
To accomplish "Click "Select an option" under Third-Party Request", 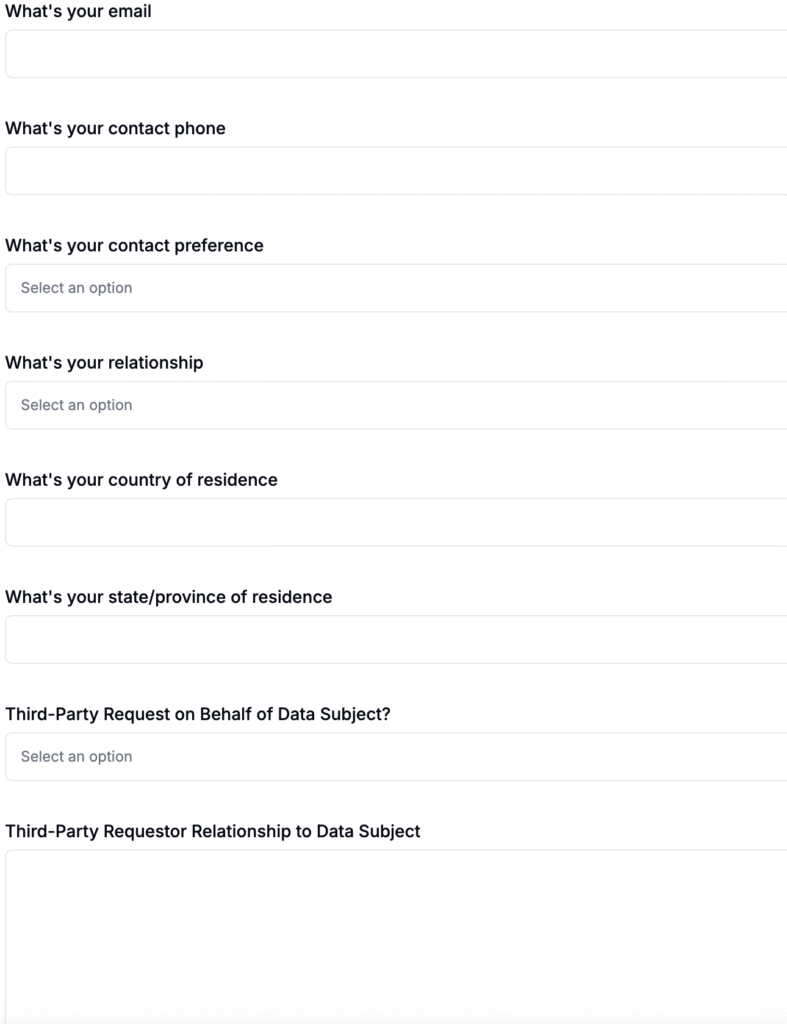I will (76, 756).
